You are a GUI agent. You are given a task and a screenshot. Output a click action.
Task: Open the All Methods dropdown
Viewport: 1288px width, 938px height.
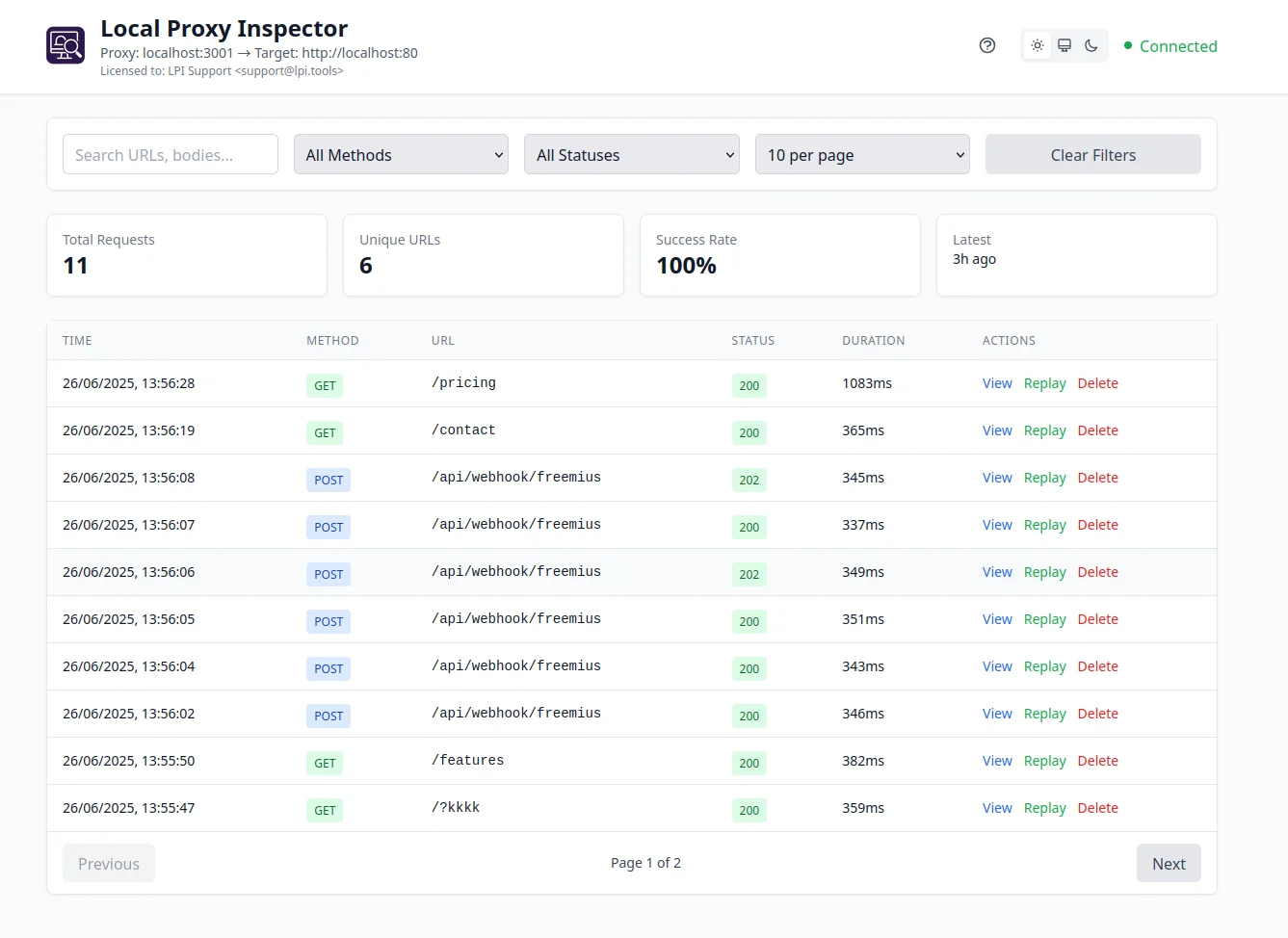[x=401, y=154]
